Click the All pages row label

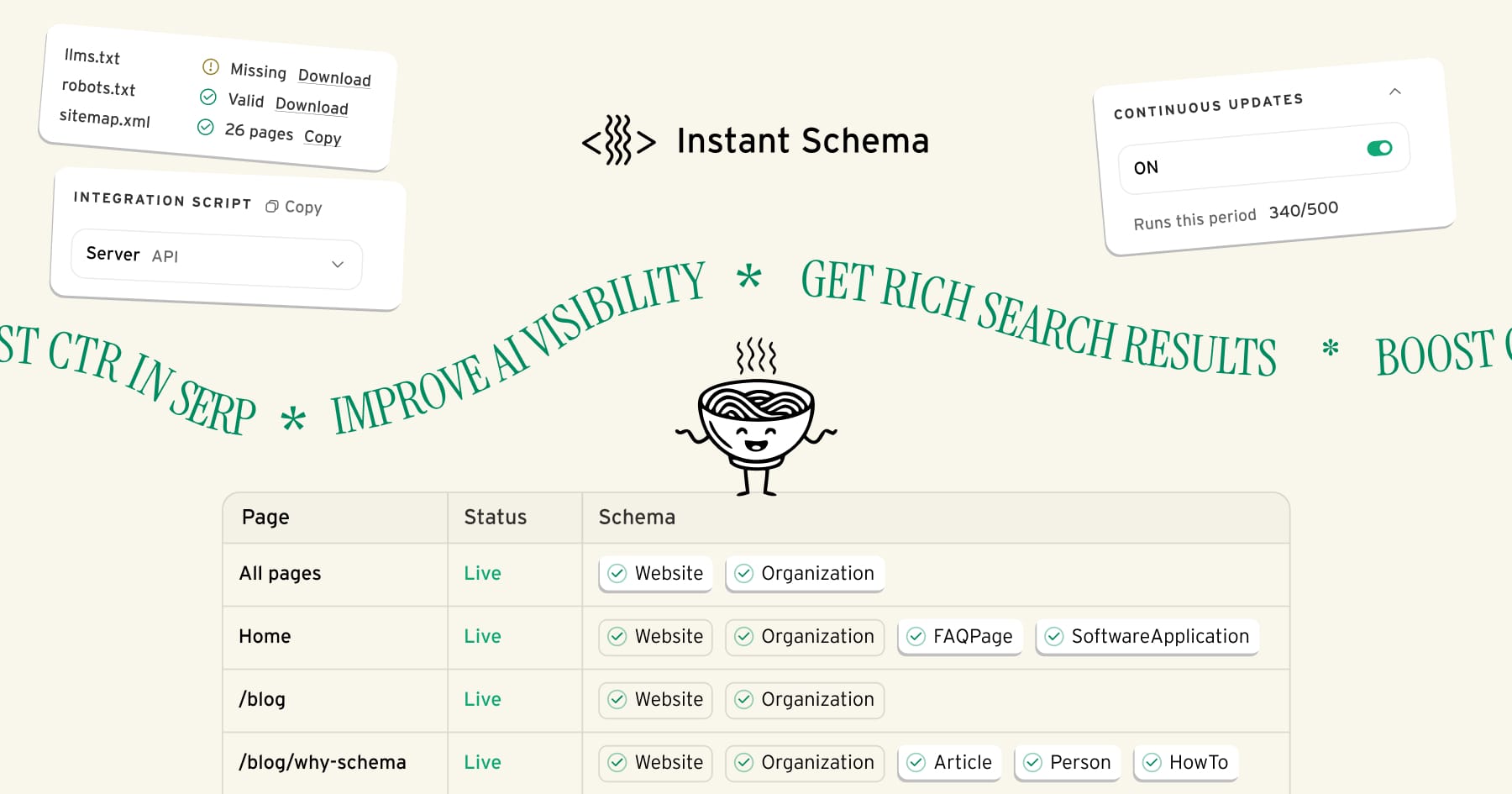(x=280, y=573)
